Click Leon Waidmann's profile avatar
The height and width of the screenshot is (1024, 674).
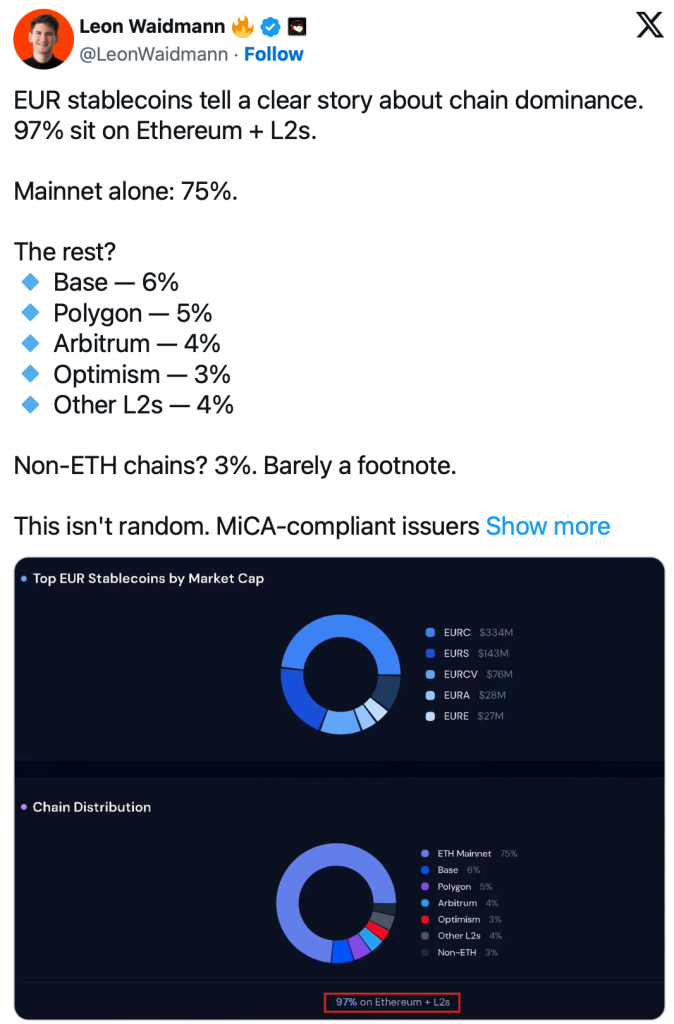42,39
